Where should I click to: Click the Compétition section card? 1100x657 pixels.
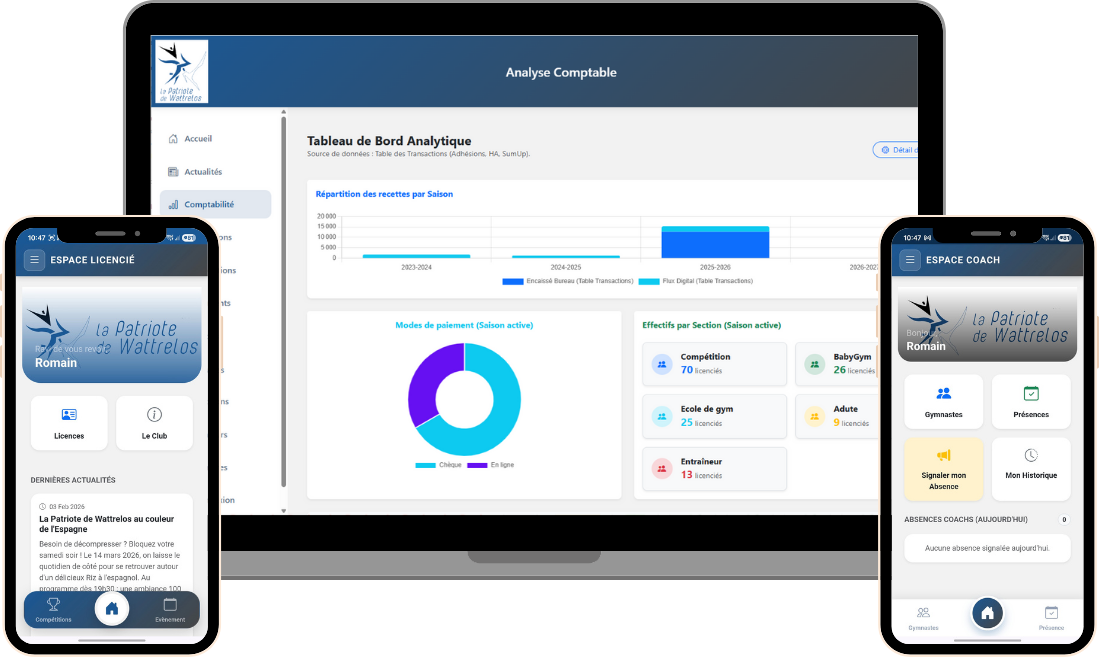click(x=714, y=363)
